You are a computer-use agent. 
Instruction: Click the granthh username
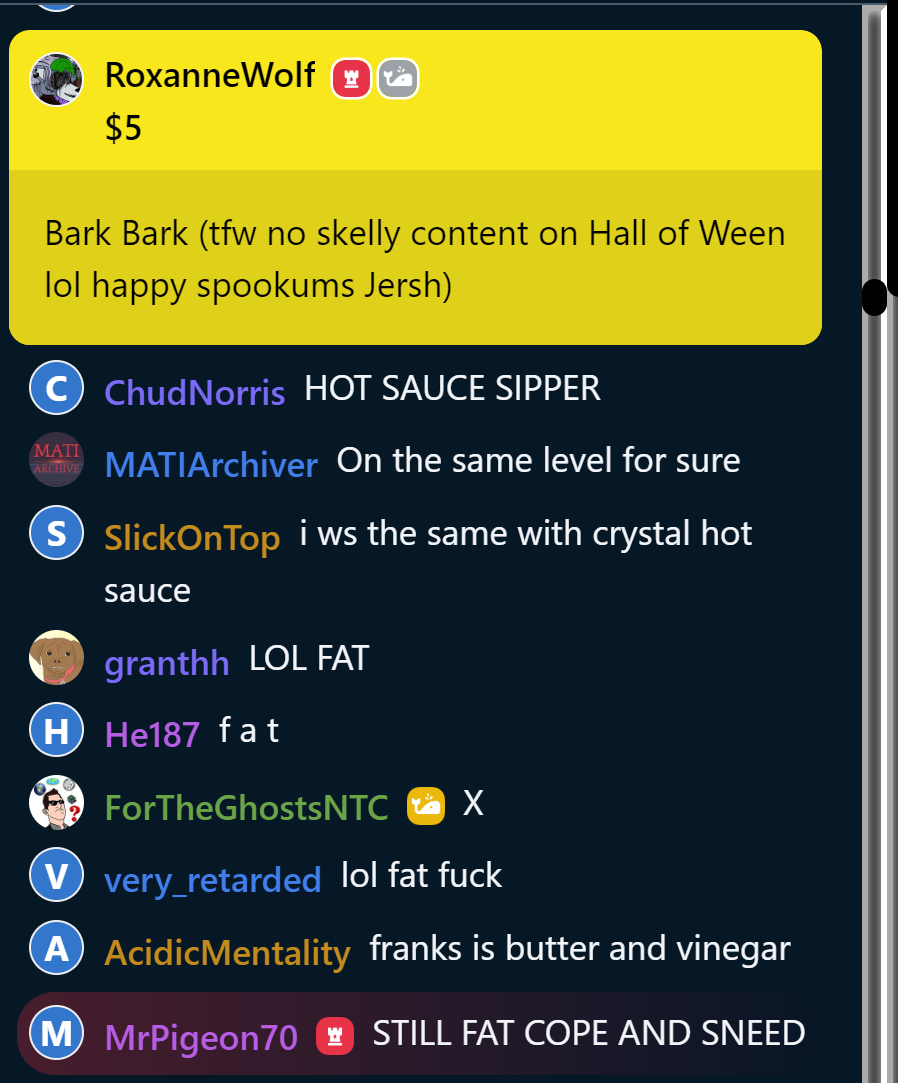(x=166, y=664)
